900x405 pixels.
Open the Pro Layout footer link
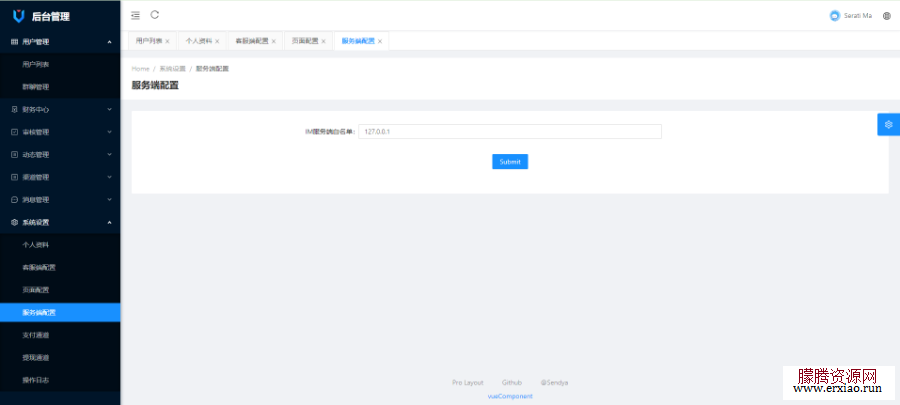click(x=467, y=383)
